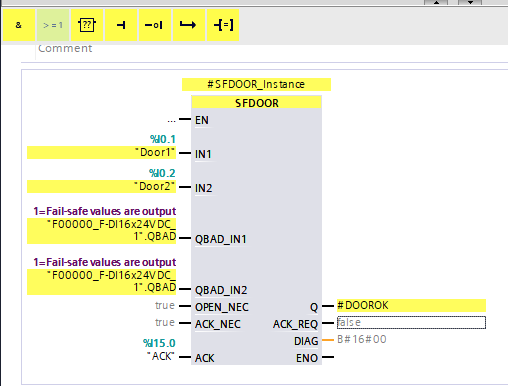Select the SFDOOR block header

coord(257,103)
